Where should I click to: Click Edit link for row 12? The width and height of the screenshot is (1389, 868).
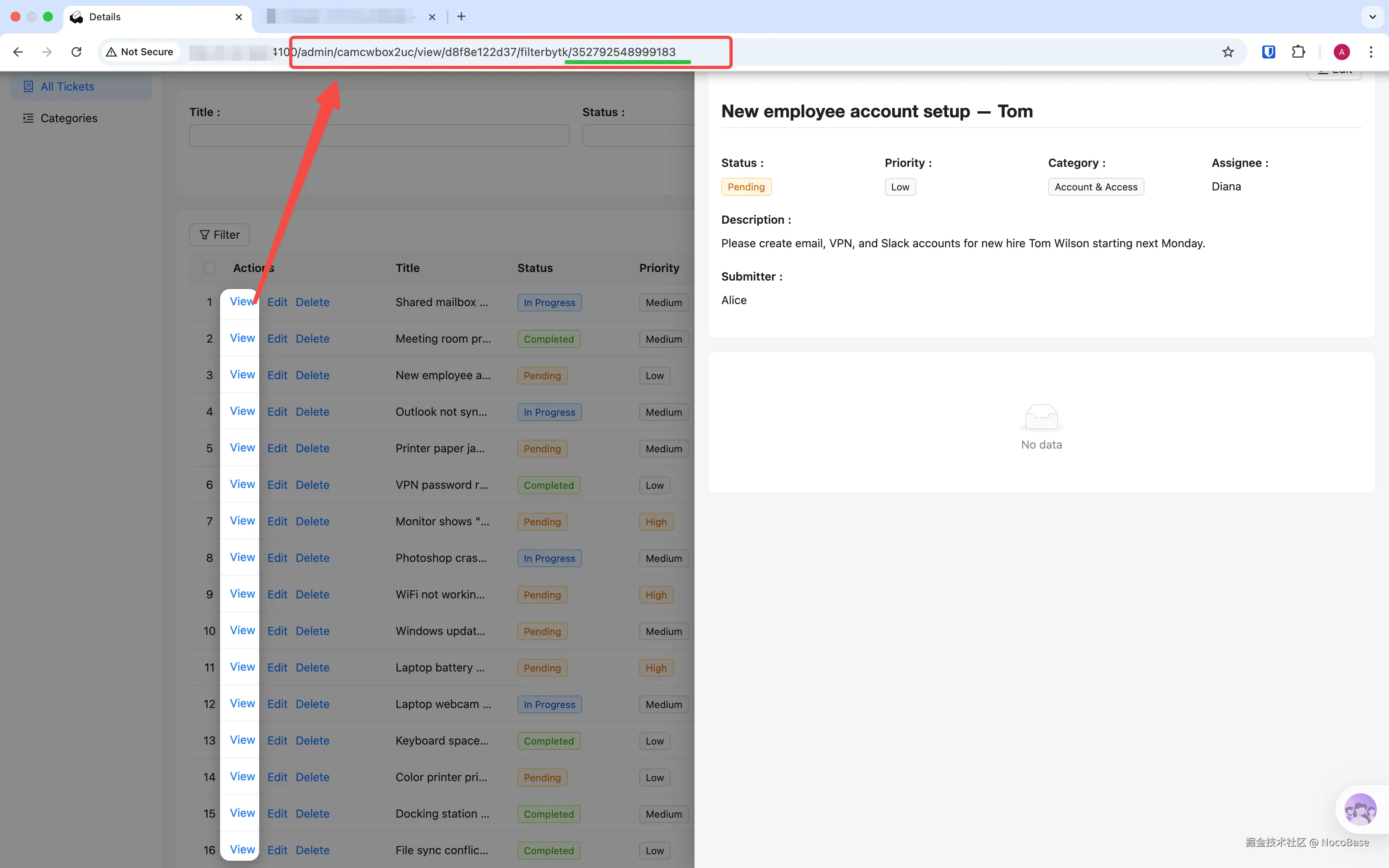(x=277, y=704)
